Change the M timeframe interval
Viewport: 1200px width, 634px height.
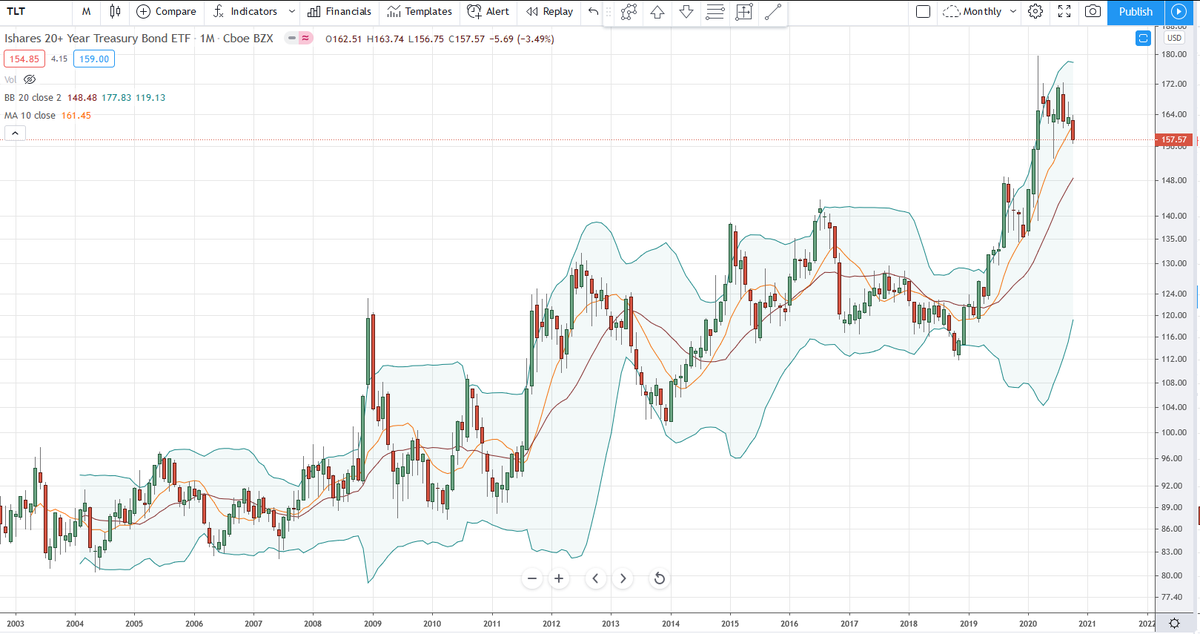pos(88,12)
